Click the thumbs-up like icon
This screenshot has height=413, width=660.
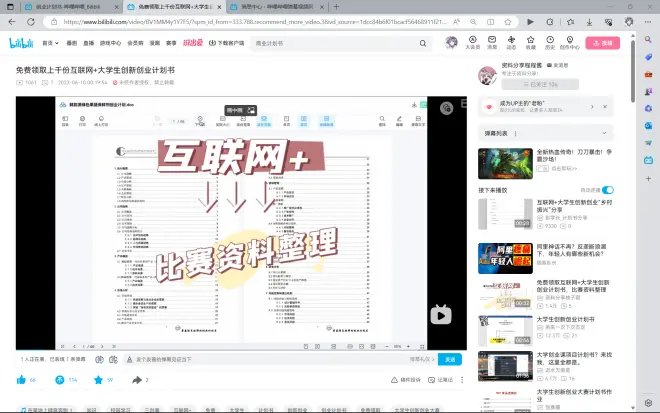click(x=21, y=380)
